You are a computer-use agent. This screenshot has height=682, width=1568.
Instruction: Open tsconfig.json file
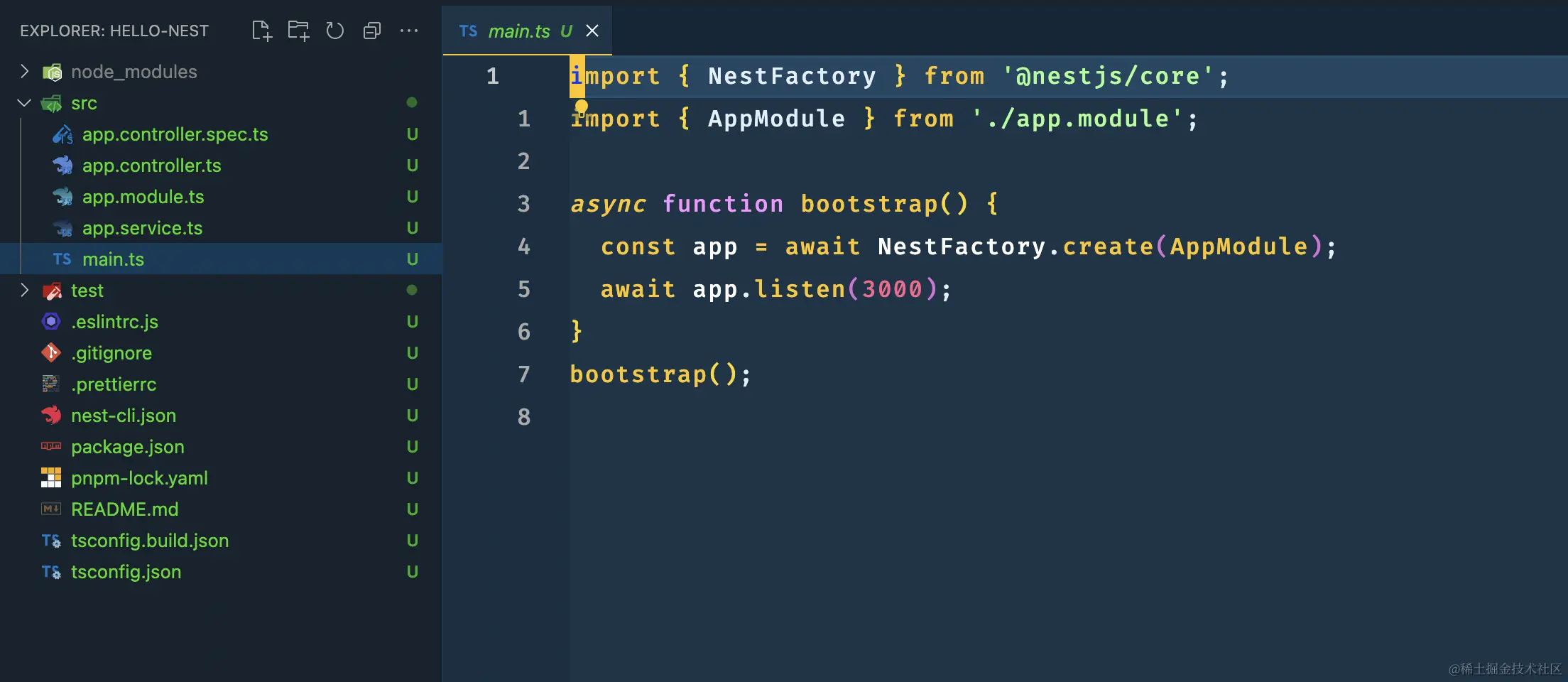click(x=126, y=572)
